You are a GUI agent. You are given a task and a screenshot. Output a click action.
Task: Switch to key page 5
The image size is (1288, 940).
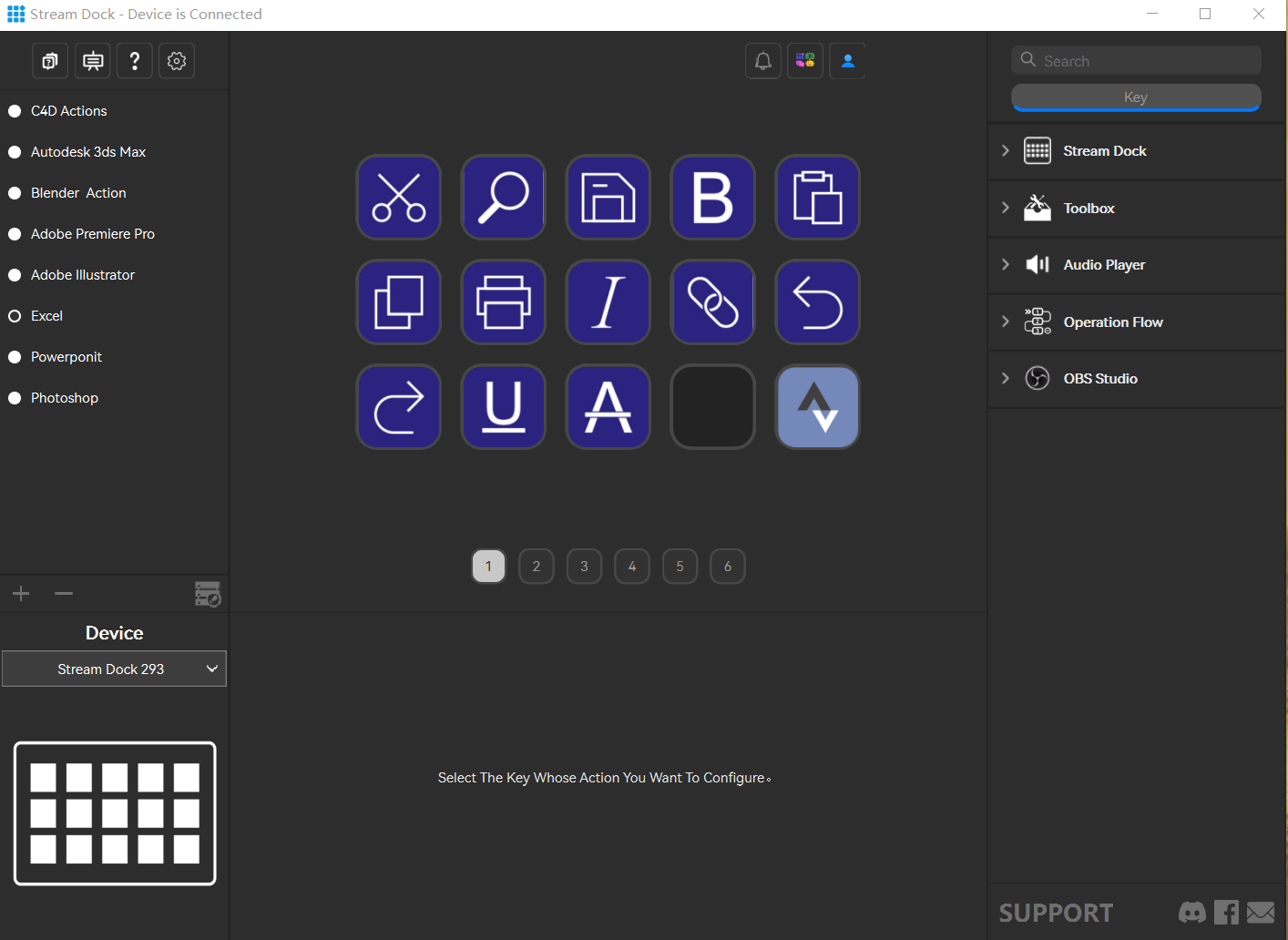click(x=680, y=567)
